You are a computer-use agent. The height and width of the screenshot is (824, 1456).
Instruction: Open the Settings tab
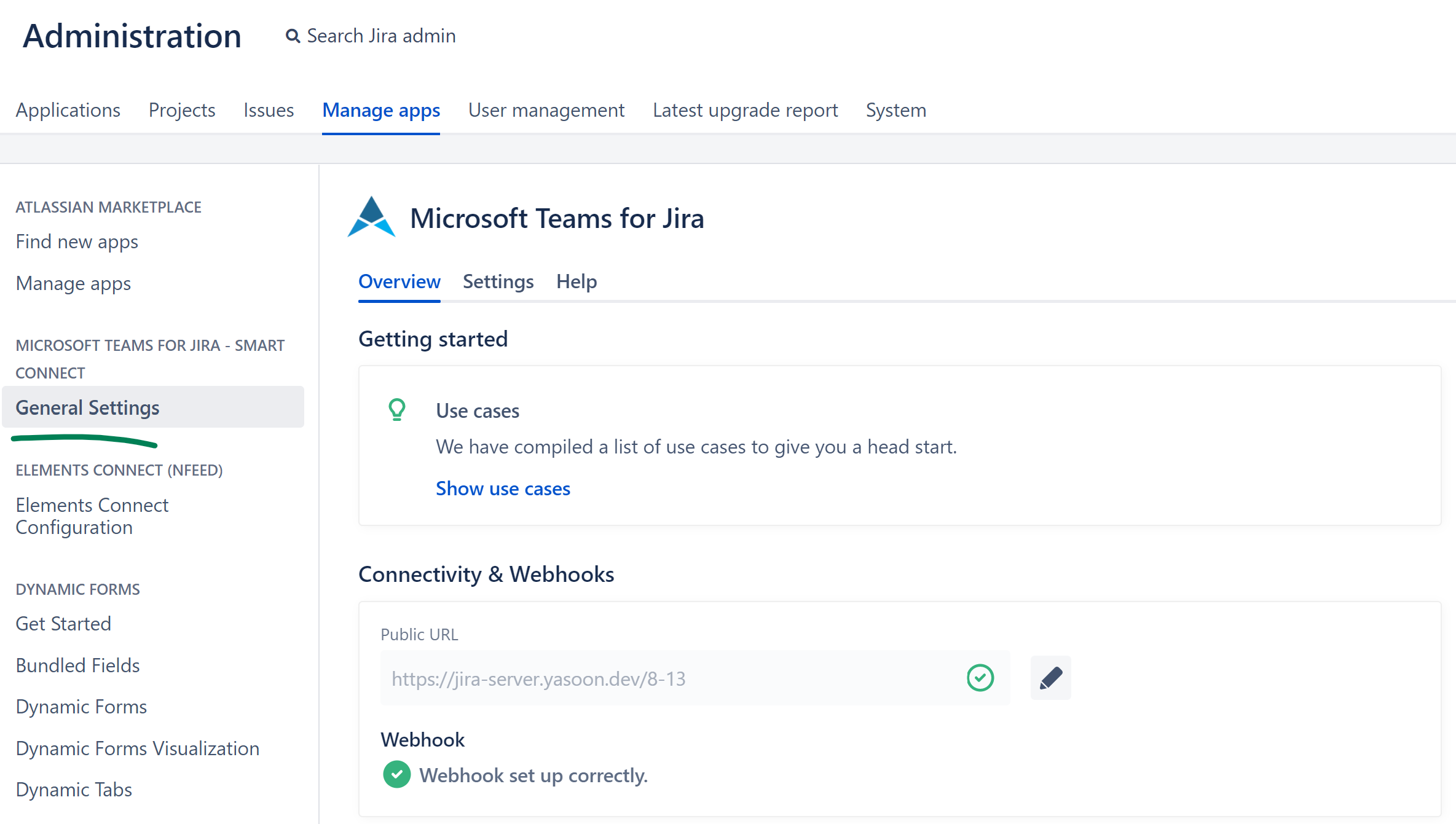click(498, 281)
